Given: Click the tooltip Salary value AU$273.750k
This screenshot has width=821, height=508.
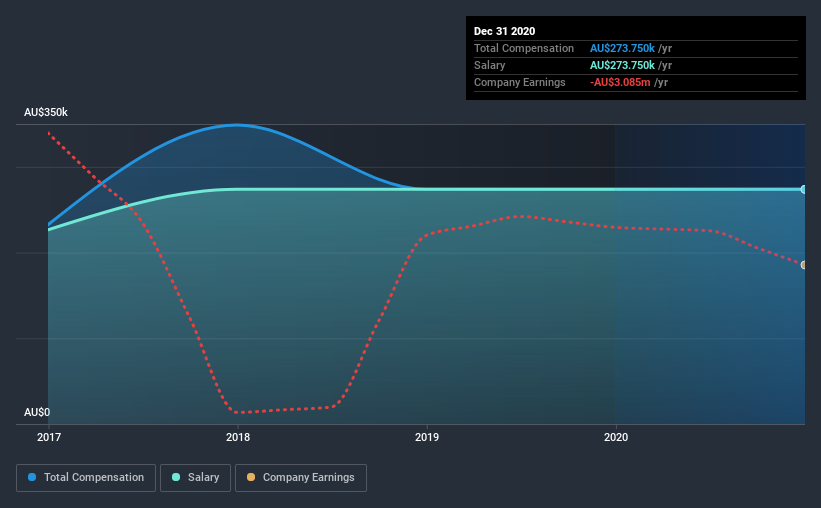Looking at the screenshot, I should 622,65.
